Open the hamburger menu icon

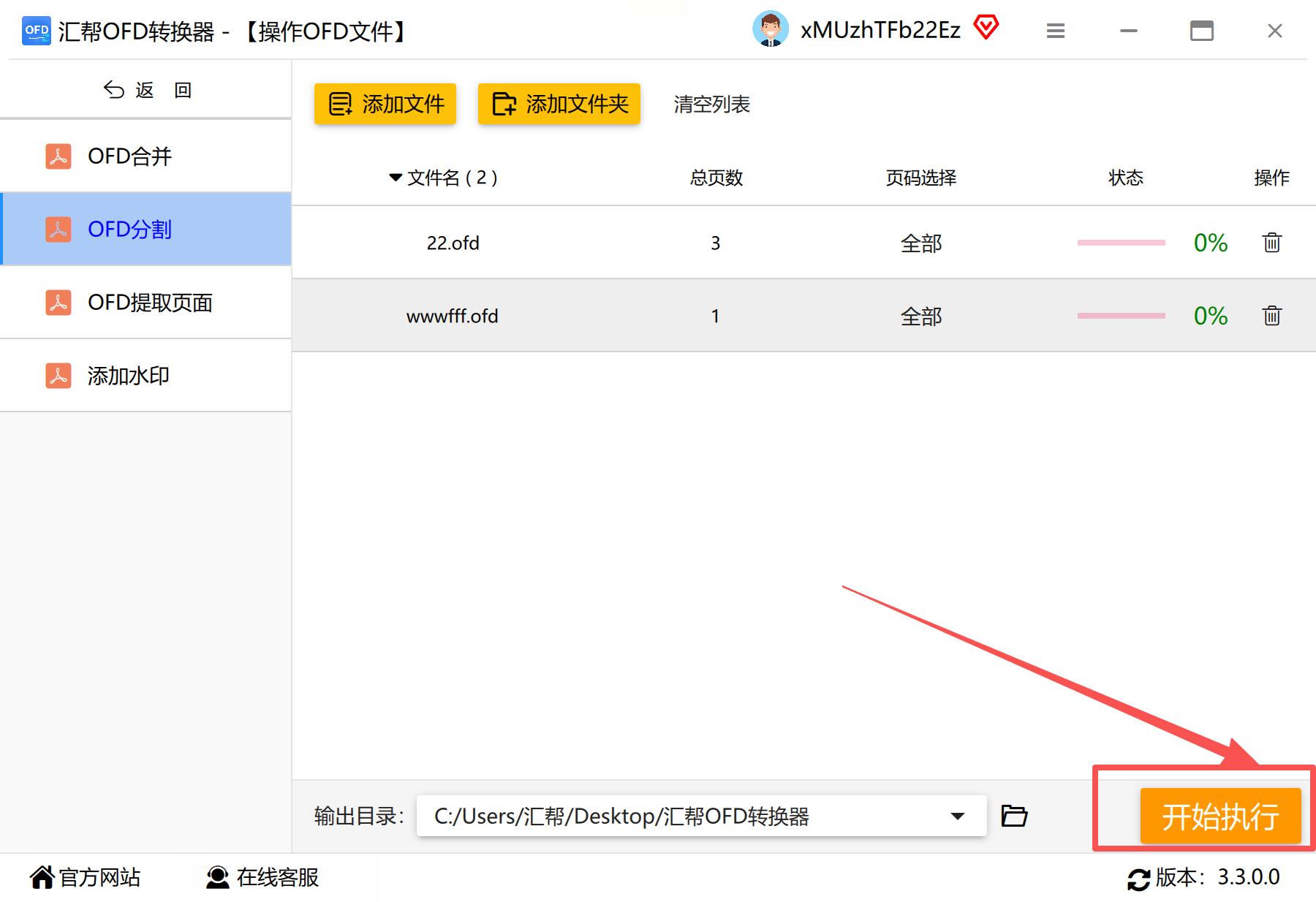(1055, 31)
